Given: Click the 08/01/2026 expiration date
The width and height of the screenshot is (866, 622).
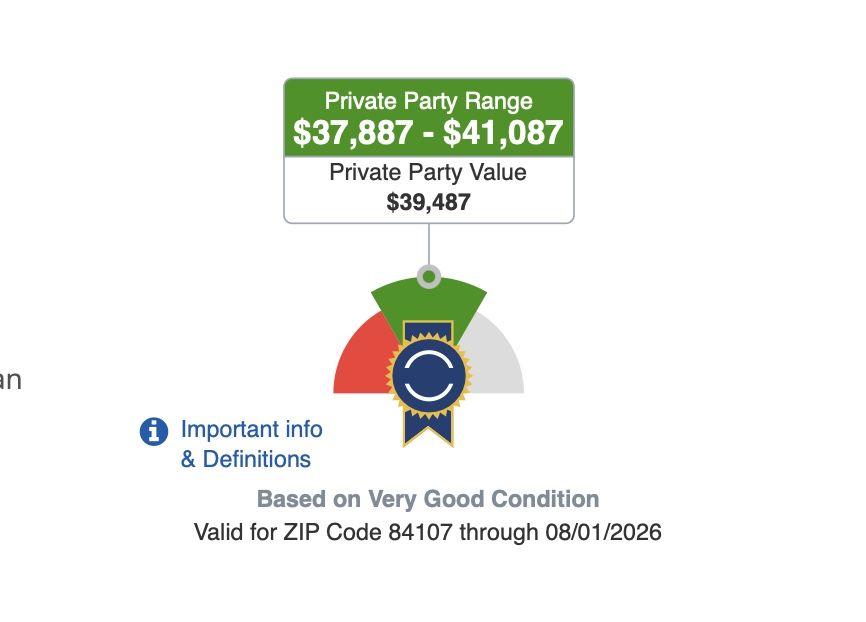Looking at the screenshot, I should [604, 533].
